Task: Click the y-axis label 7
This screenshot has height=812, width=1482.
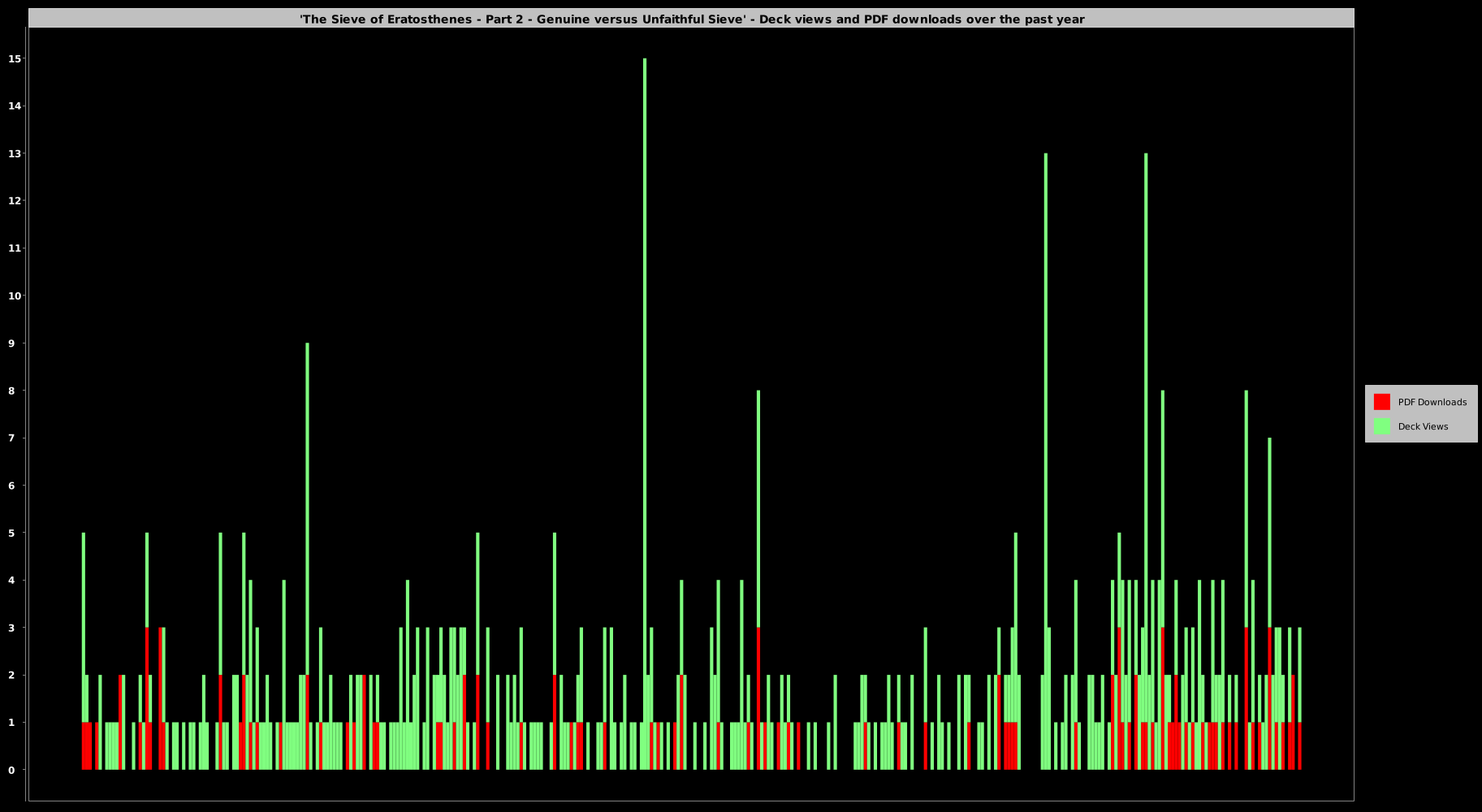Action: [x=11, y=438]
